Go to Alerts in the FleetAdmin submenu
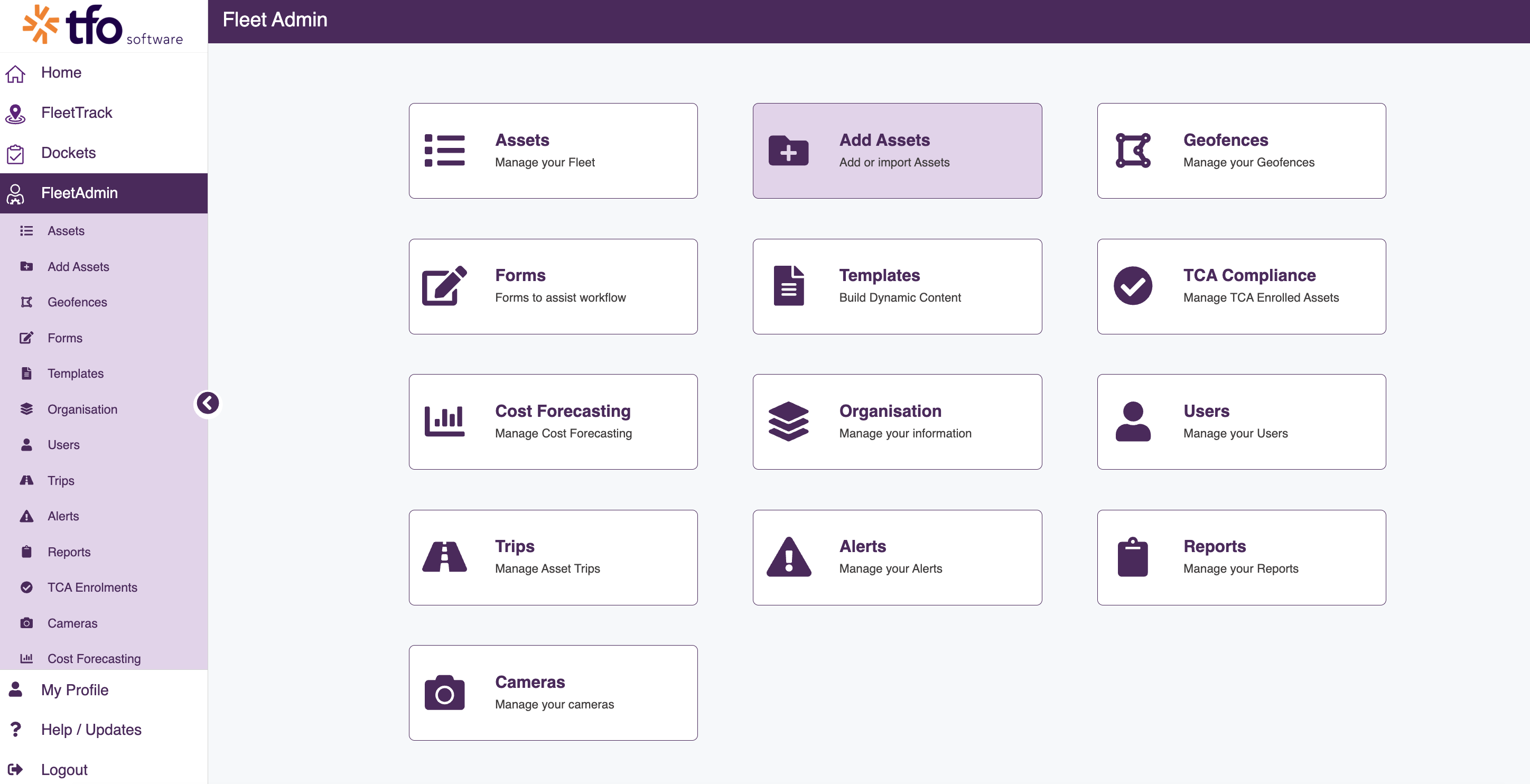Viewport: 1530px width, 784px height. click(x=104, y=516)
